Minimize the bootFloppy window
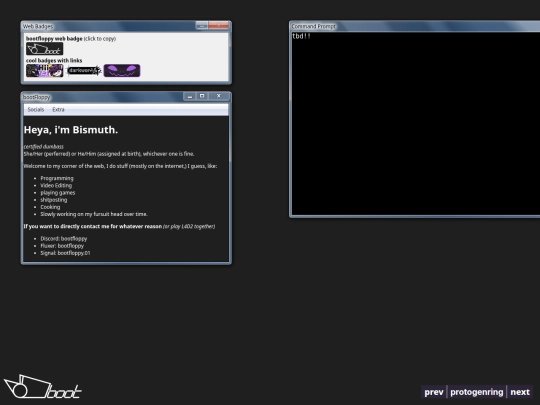The height and width of the screenshot is (405, 540). [x=189, y=96]
